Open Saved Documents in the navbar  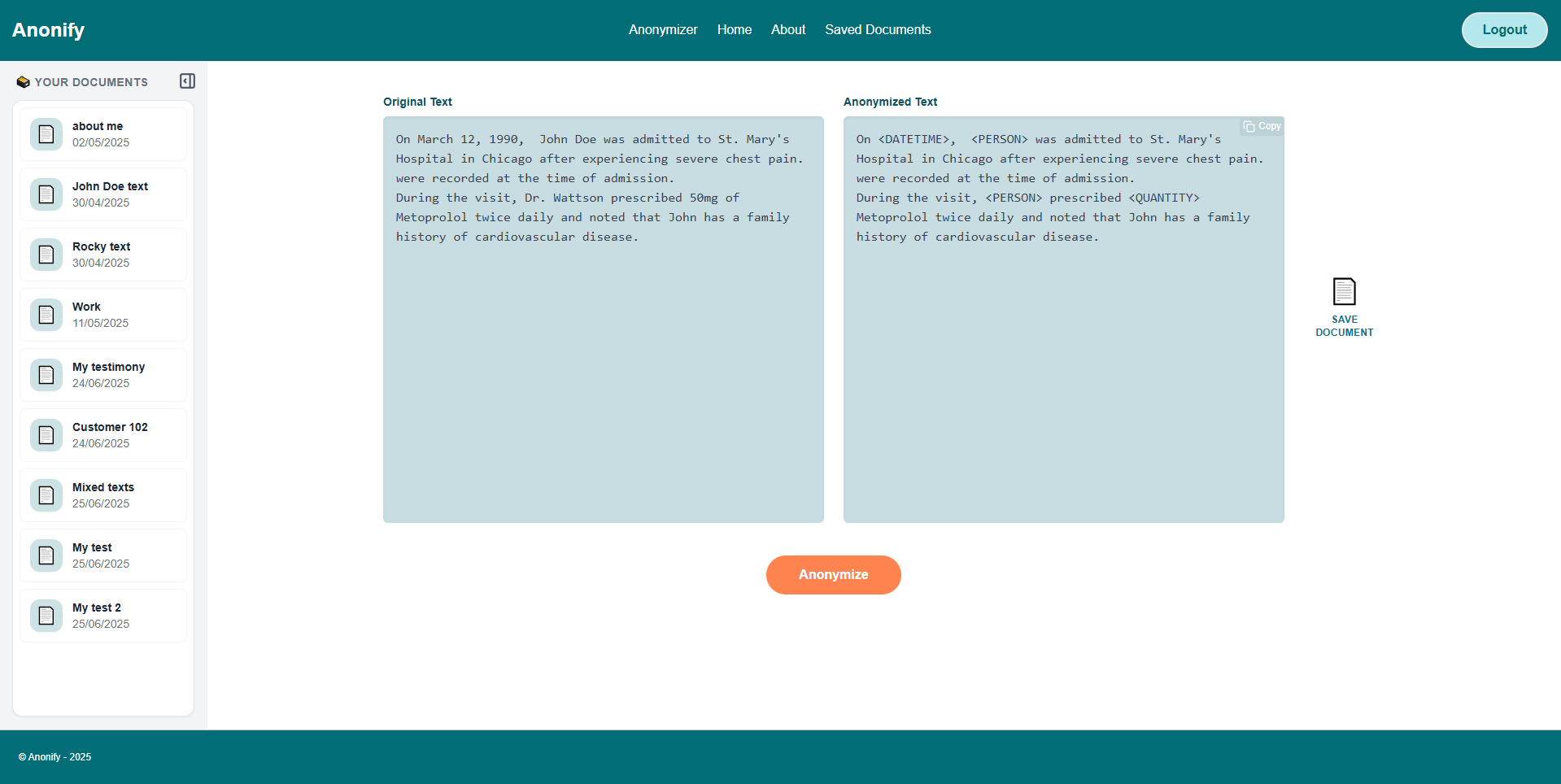[878, 29]
